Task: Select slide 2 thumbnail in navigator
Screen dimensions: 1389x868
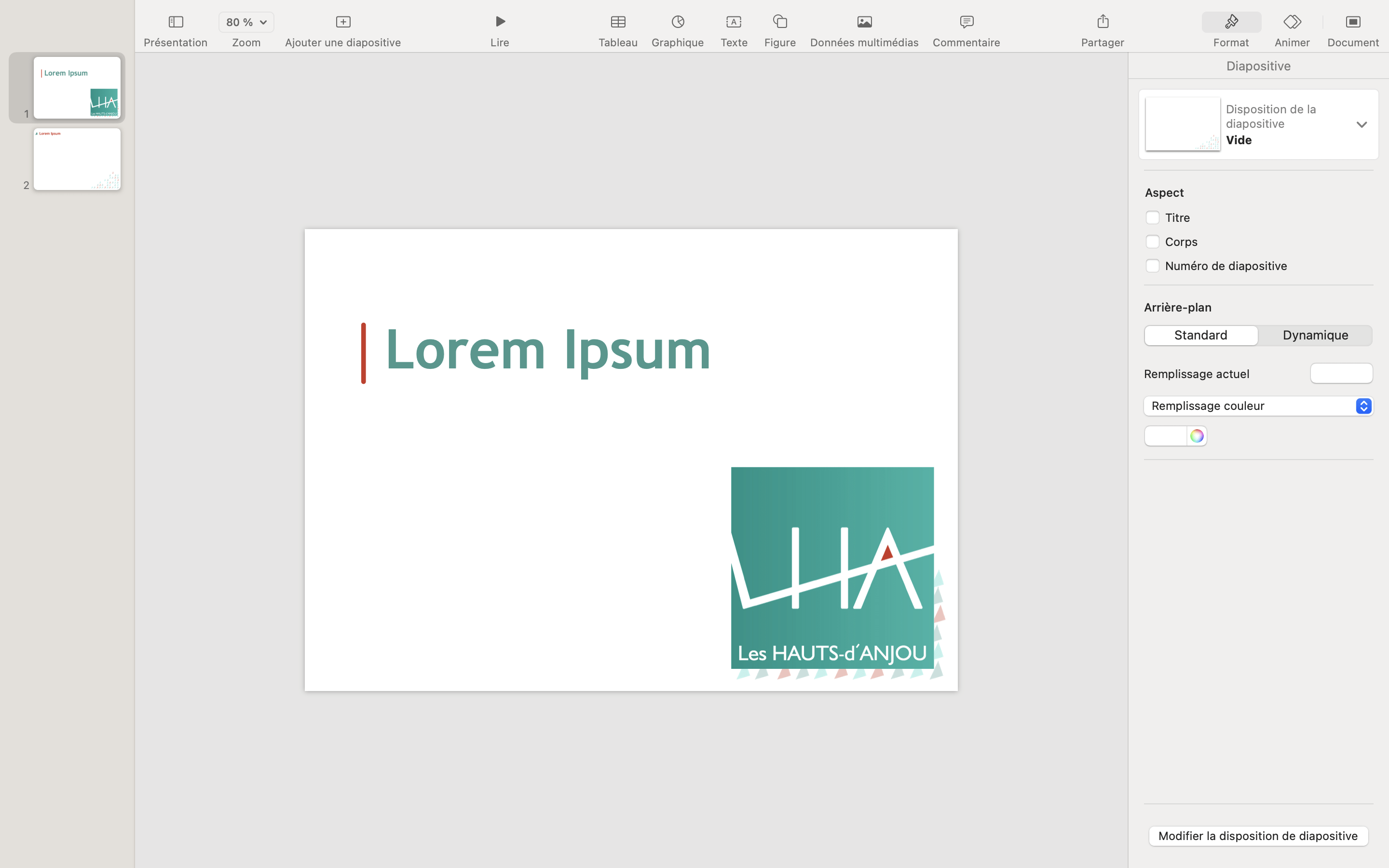Action: click(x=77, y=159)
